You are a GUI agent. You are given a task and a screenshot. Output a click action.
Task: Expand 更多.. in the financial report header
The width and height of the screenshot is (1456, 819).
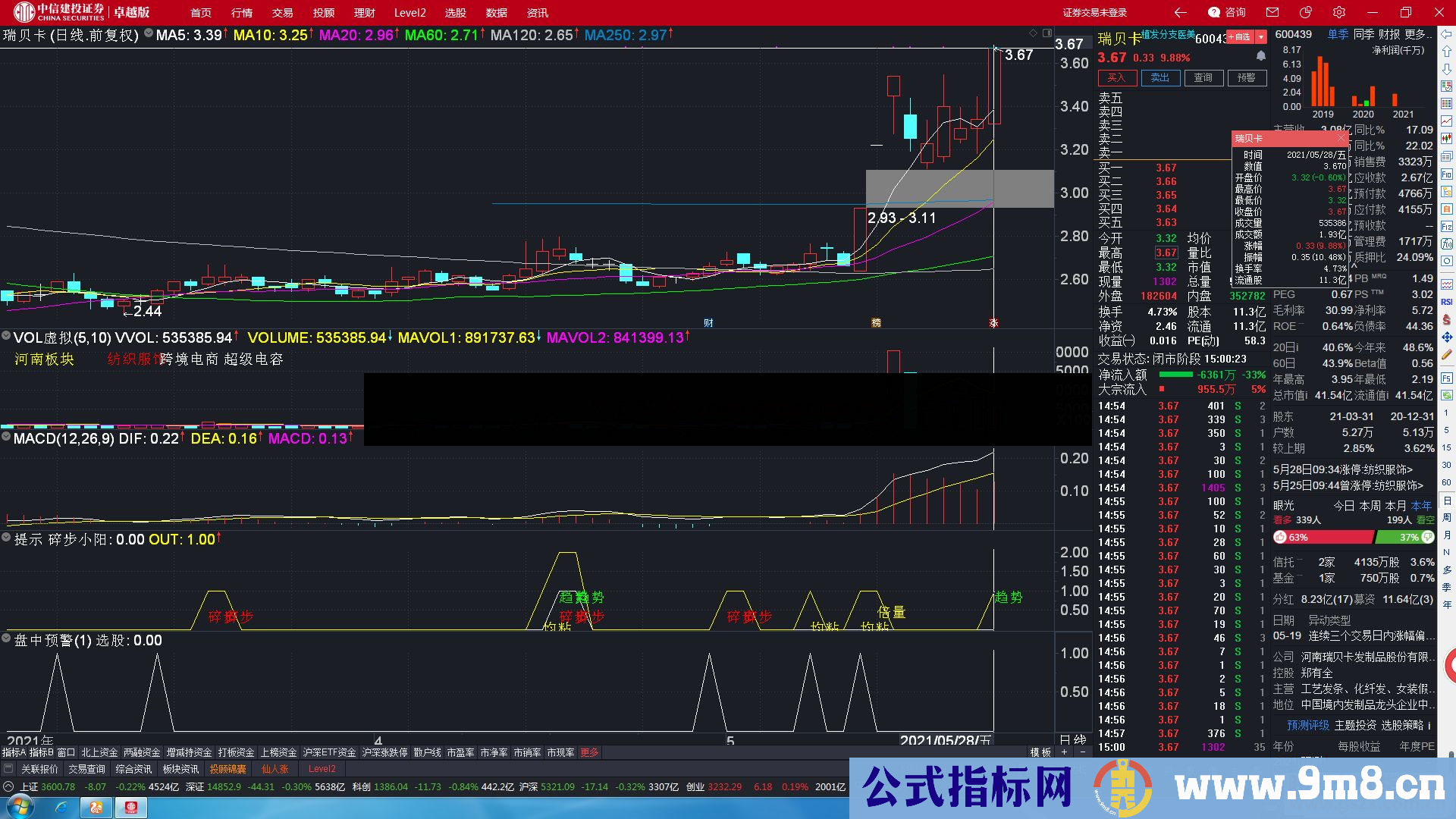pos(1417,35)
